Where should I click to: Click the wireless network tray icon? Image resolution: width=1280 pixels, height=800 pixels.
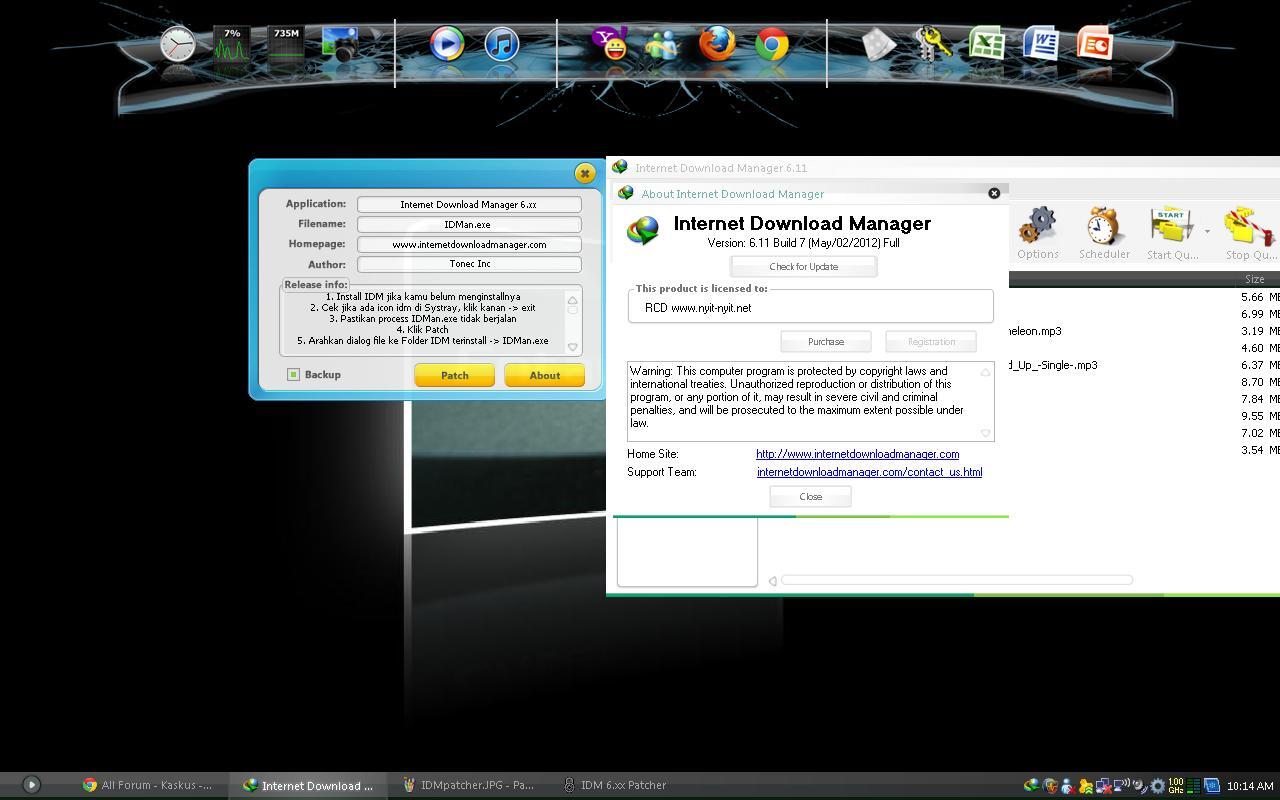[1121, 786]
